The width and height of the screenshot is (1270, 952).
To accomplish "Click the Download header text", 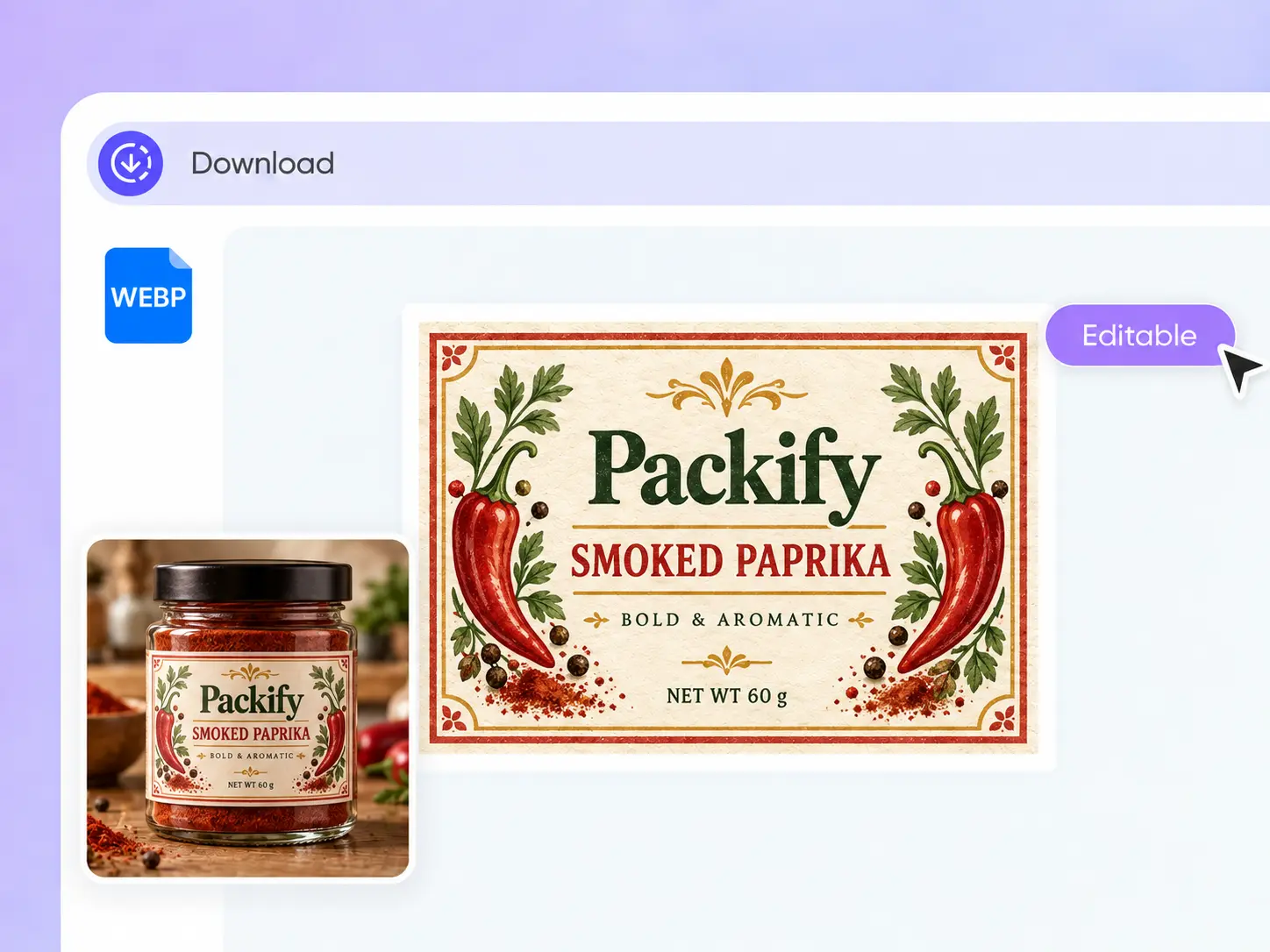I will pos(262,163).
